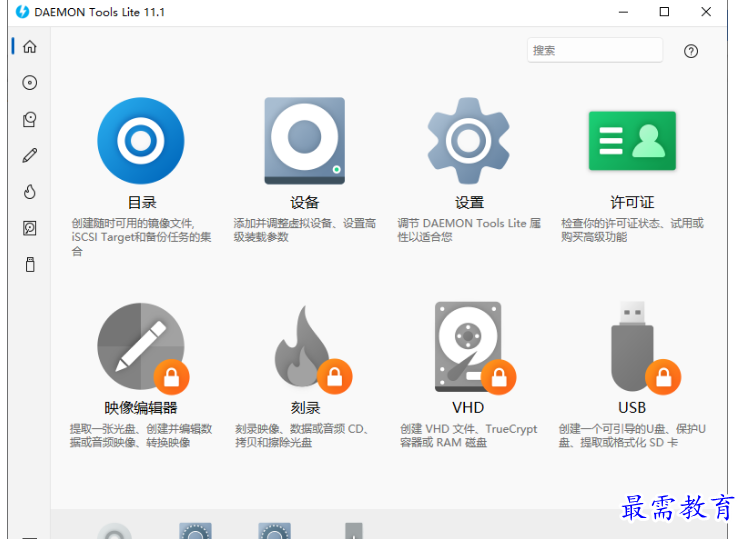
Task: Maximize the DAEMON Tools Lite window
Action: [x=664, y=12]
